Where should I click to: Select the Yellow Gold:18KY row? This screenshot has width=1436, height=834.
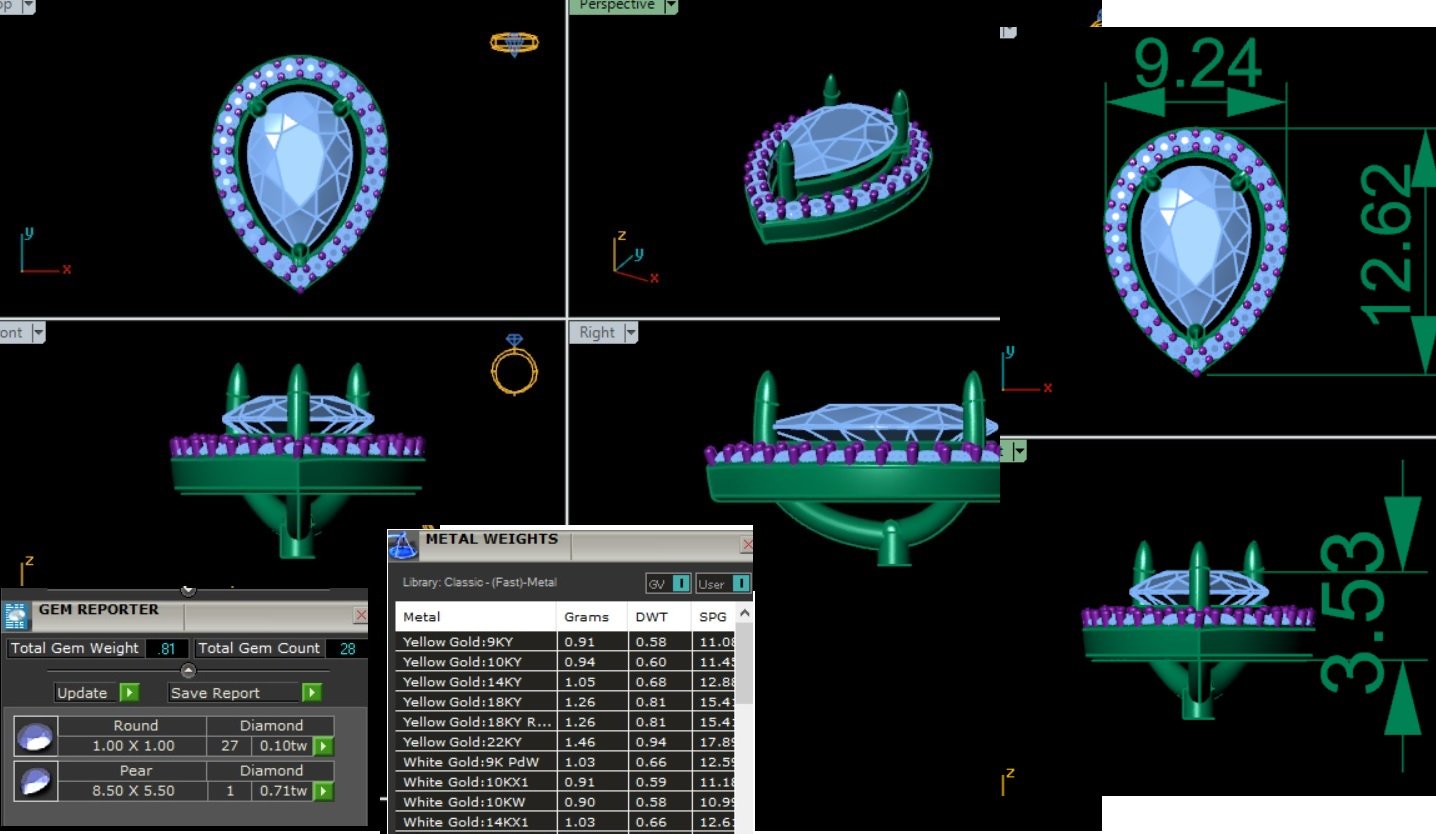click(565, 702)
